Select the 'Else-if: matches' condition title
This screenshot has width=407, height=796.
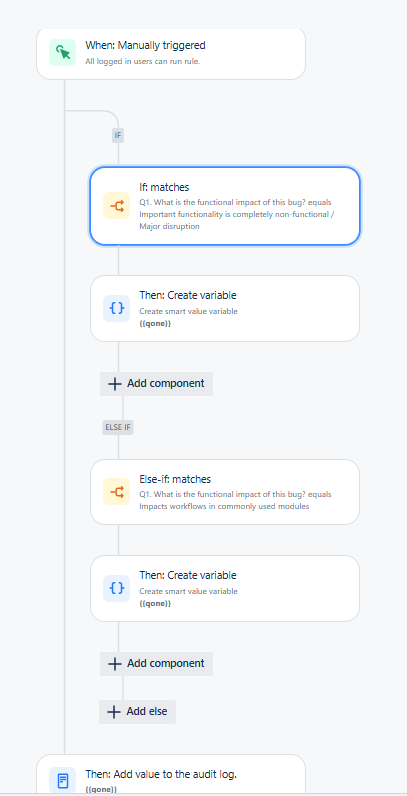(x=175, y=479)
